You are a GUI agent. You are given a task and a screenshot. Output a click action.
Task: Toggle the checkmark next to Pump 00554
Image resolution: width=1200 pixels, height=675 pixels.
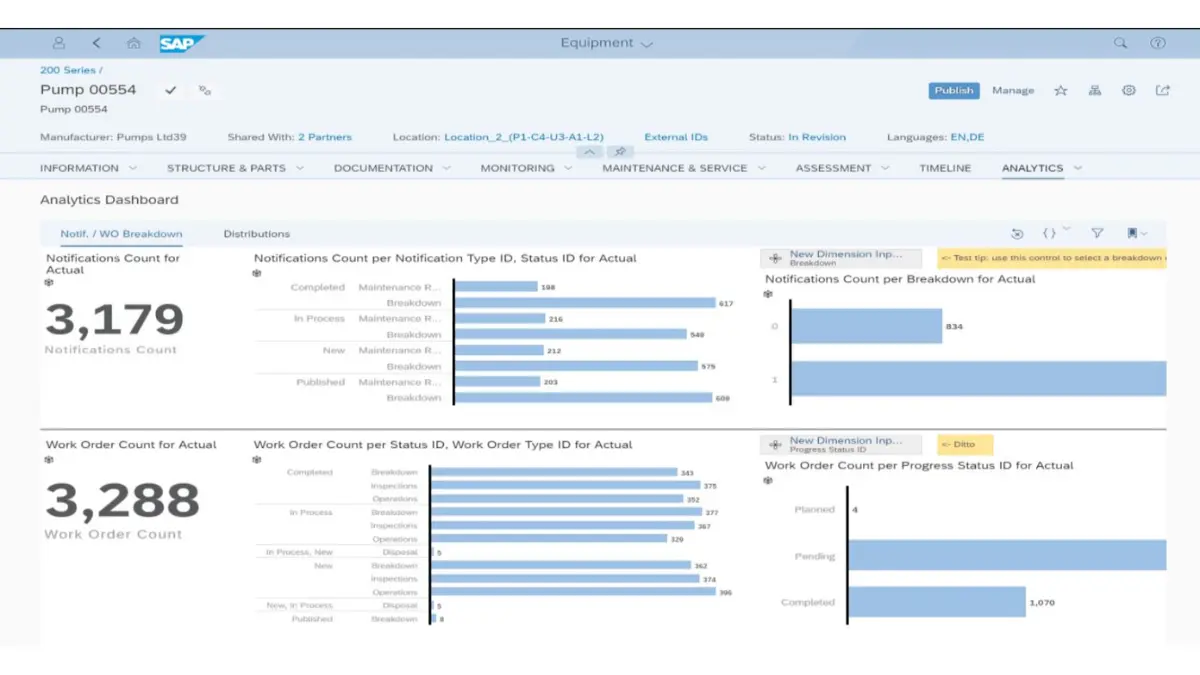[x=171, y=90]
